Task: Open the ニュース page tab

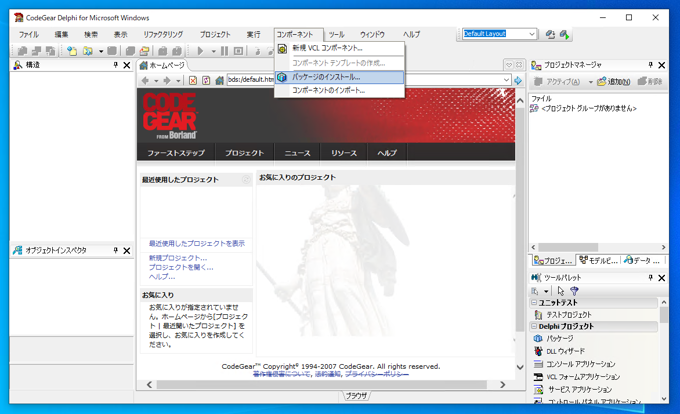Action: 297,153
